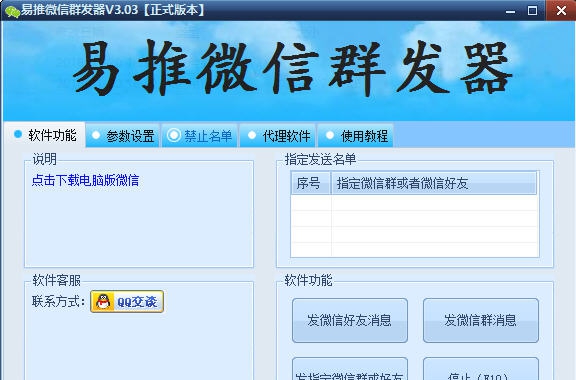The width and height of the screenshot is (576, 380).
Task: Click the 发微信群消息 button
Action: pyautogui.click(x=480, y=320)
